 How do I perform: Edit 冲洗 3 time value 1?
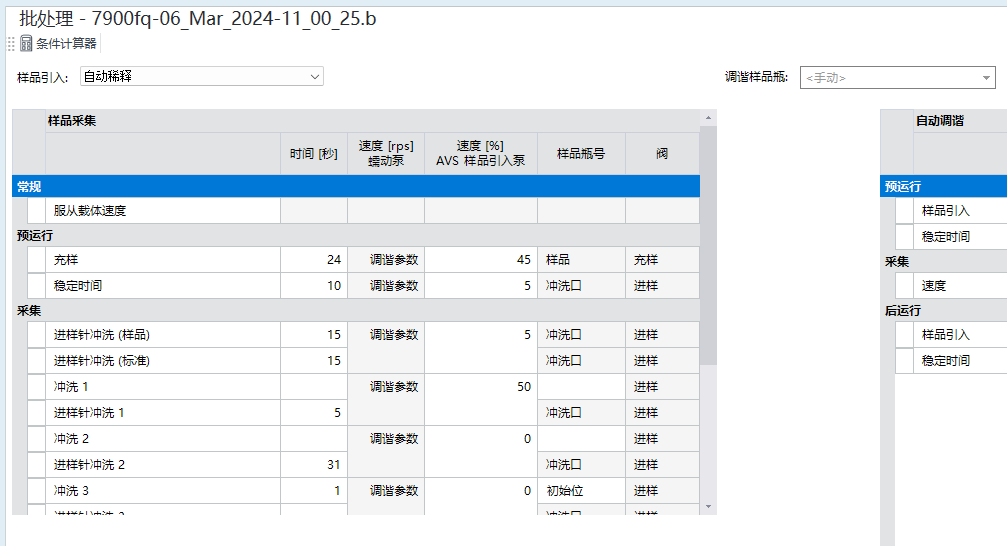314,491
